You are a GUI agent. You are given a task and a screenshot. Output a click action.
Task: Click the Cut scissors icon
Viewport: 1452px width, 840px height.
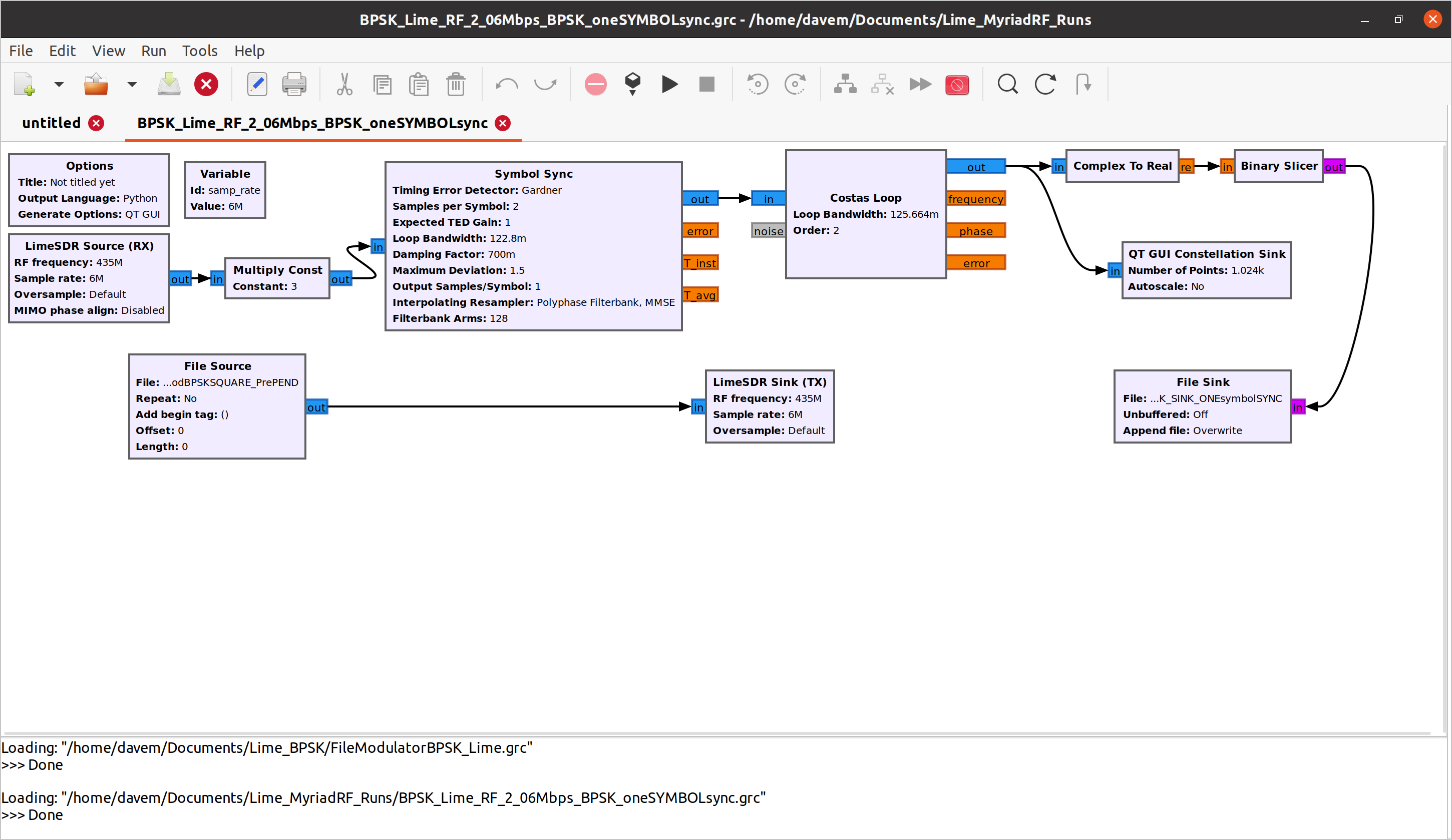344,85
